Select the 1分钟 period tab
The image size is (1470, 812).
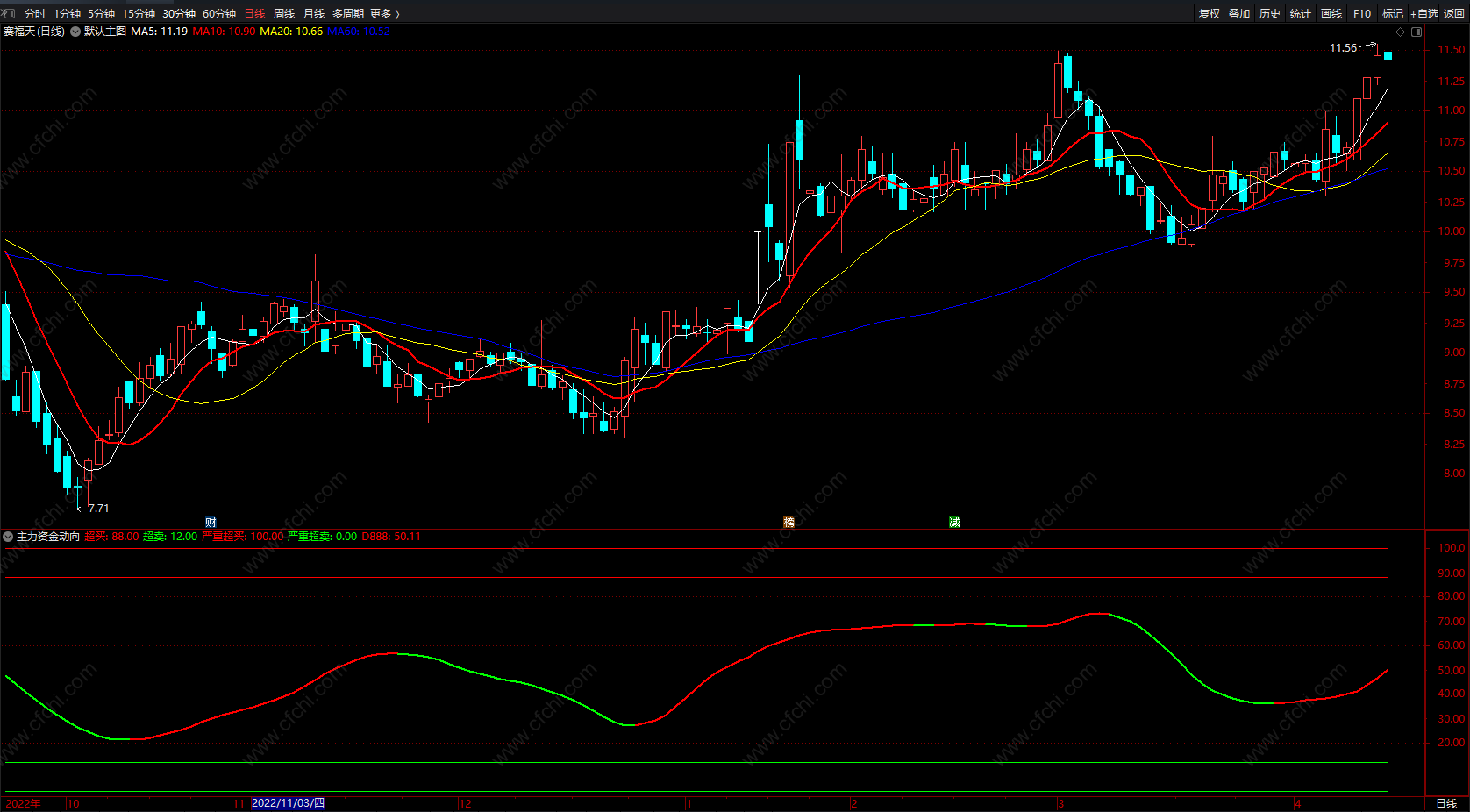coord(67,14)
